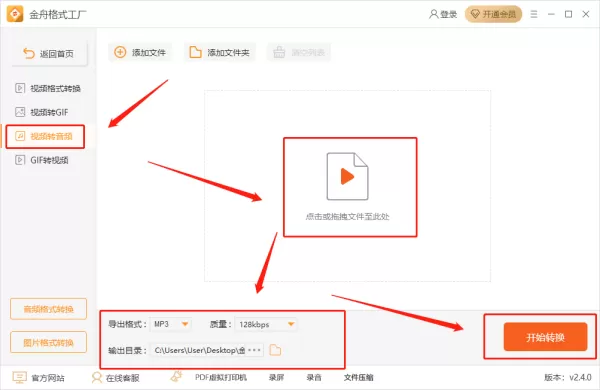Close the 金舟格式工厂 window
Screen dimensions: 600x390
(586, 14)
